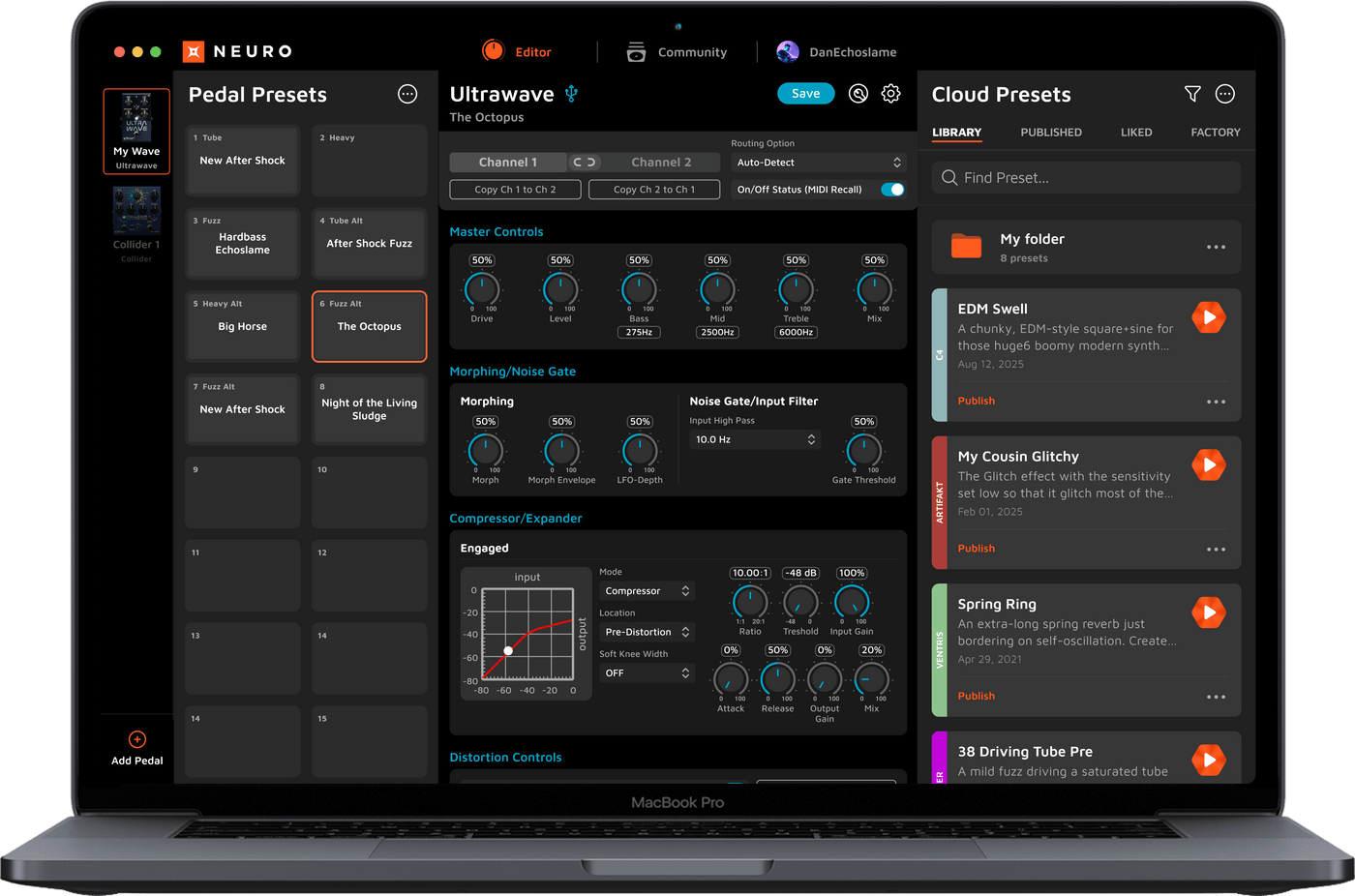The image size is (1355, 896).
Task: Select preset slot 1 Tube New After Shock
Action: (242, 161)
